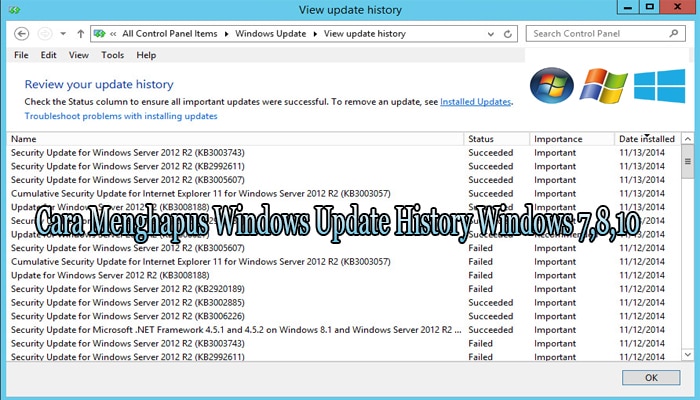Viewport: 700px width, 400px height.
Task: Click the search magnifier icon
Action: click(x=674, y=33)
